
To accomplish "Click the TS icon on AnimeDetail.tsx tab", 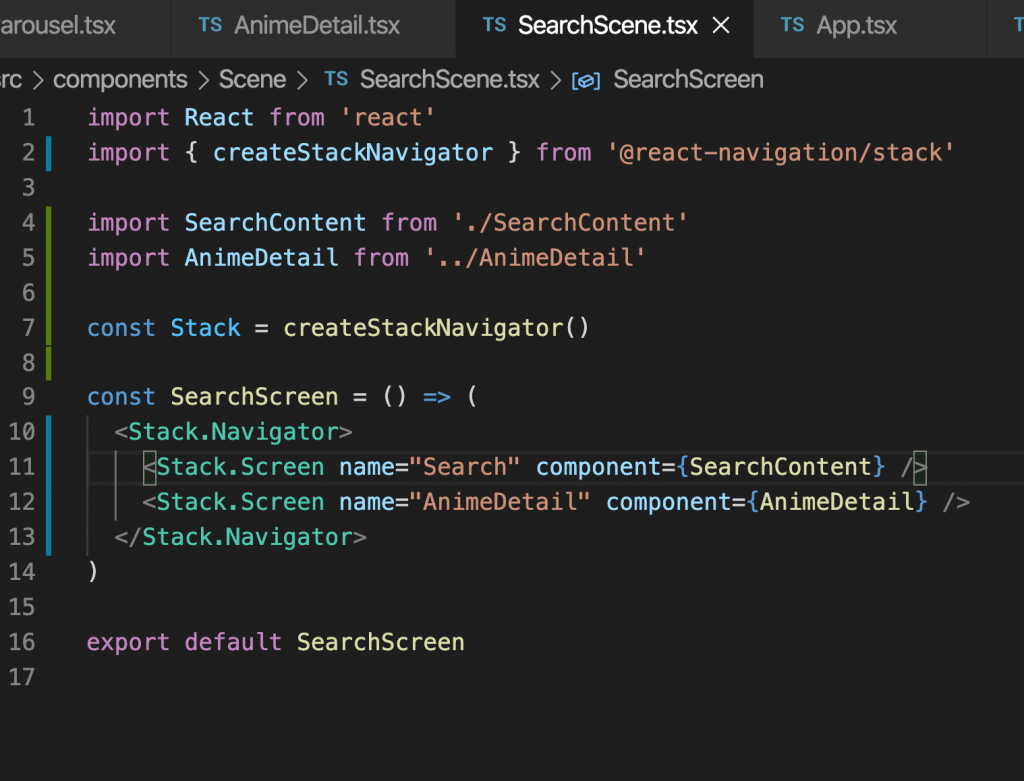I will pos(210,26).
